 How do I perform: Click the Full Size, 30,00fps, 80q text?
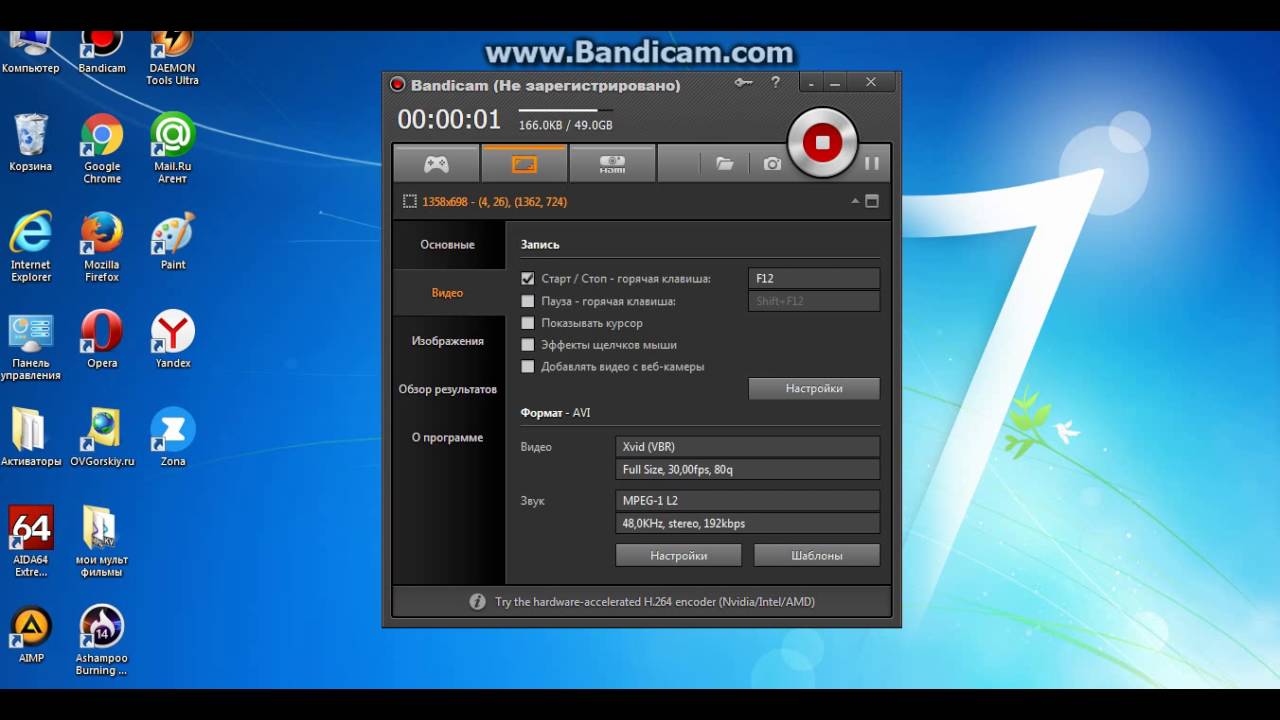678,470
